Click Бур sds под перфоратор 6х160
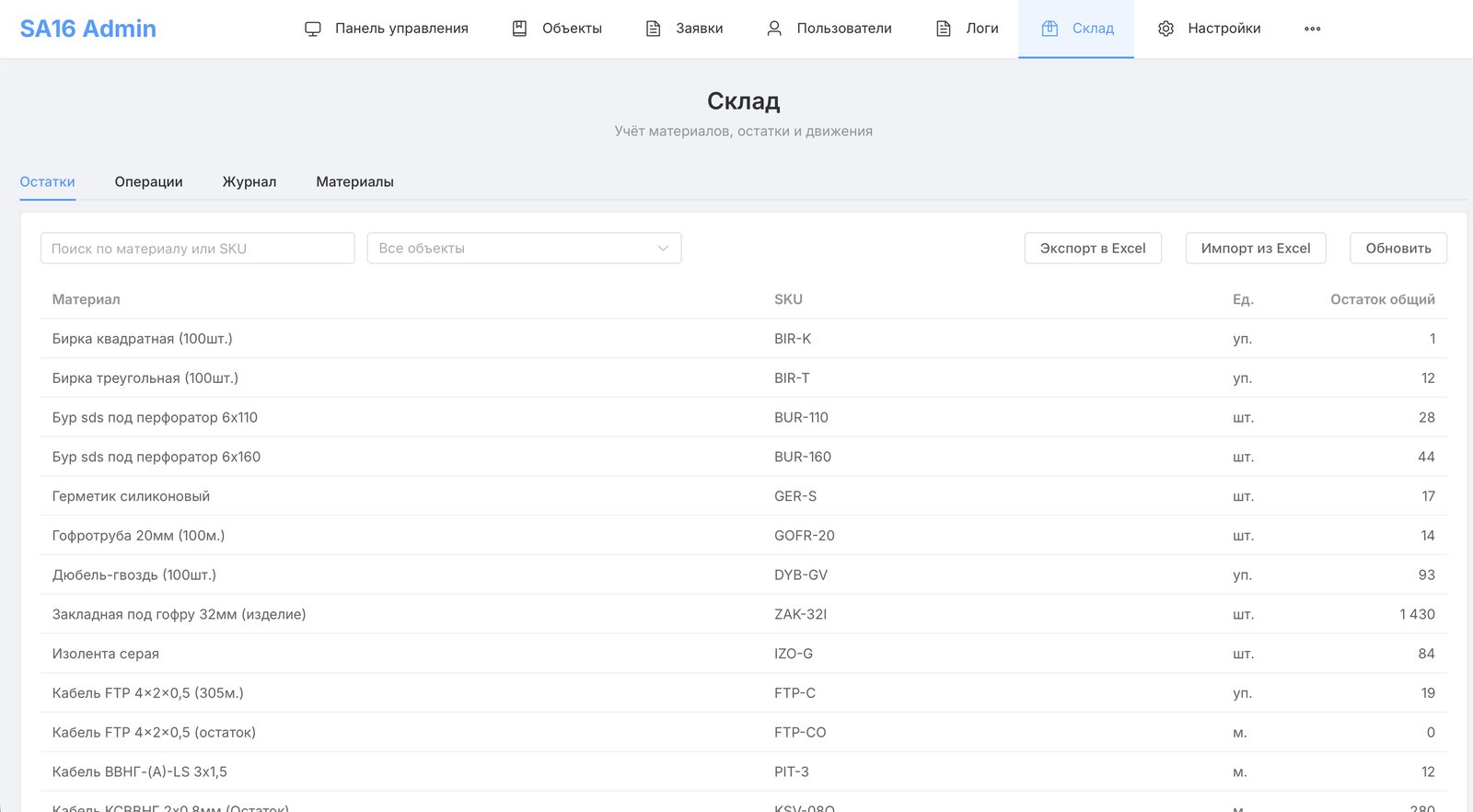Viewport: 1473px width, 812px height. 157,458
